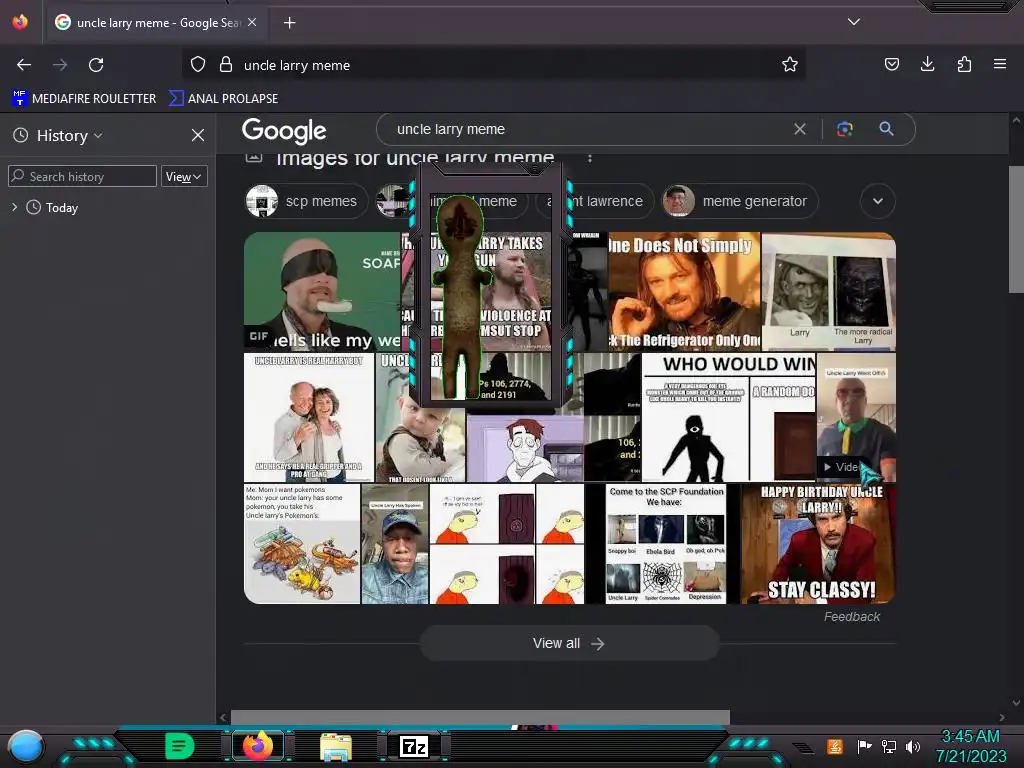
Task: Open the volume speaker tray icon
Action: click(913, 746)
